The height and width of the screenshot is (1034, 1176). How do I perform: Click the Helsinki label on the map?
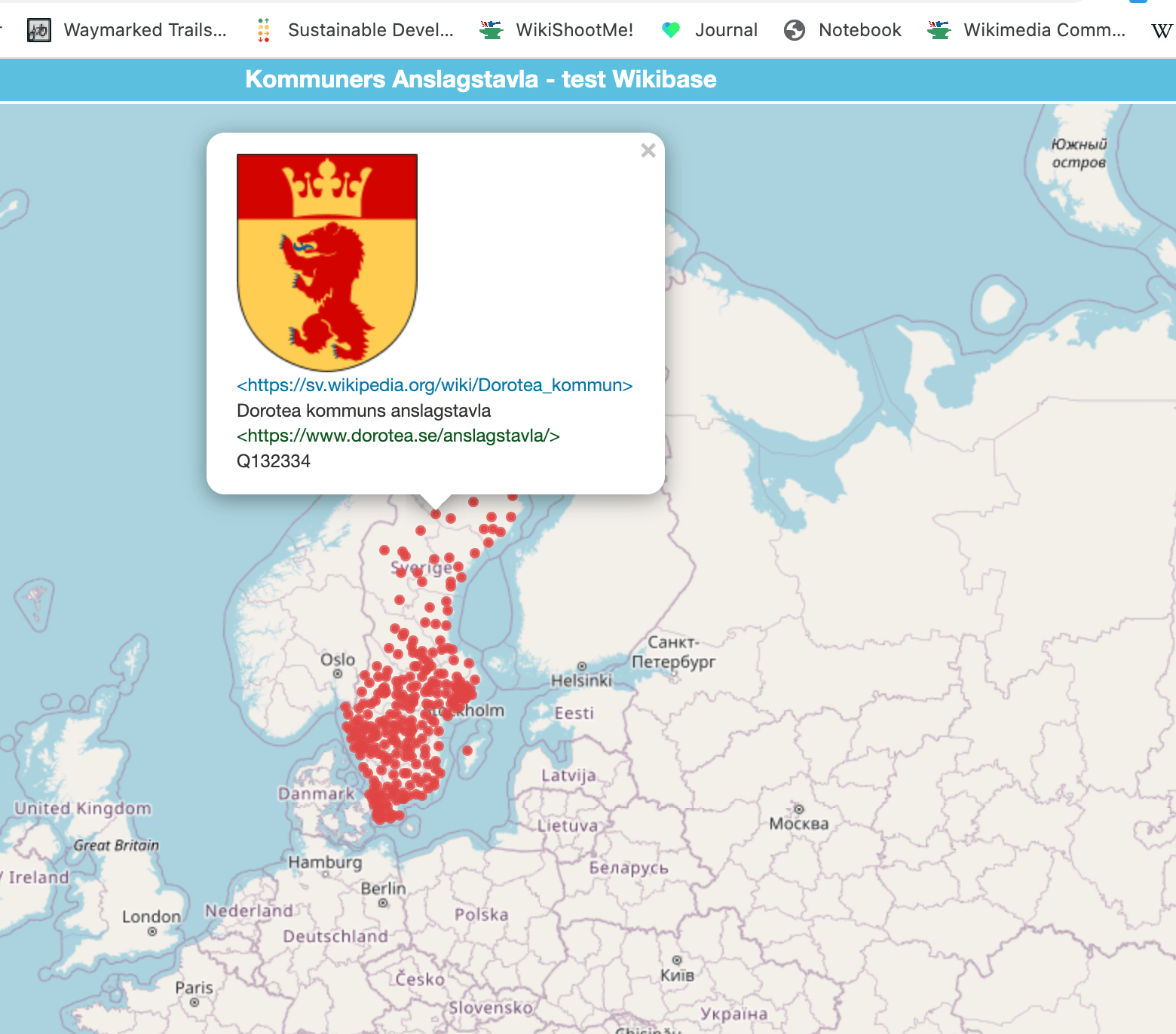point(581,681)
